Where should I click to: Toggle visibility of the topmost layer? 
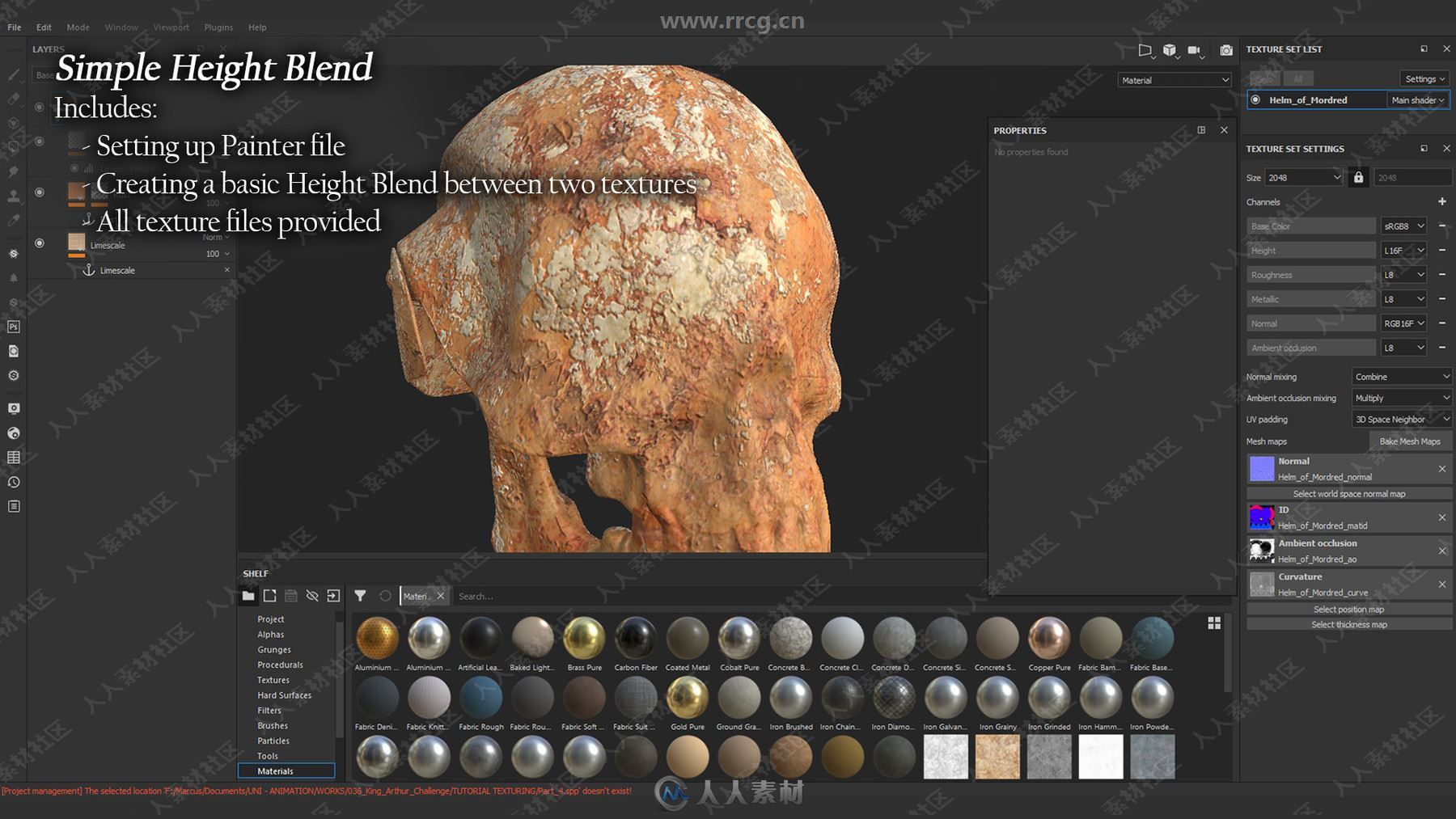pos(39,107)
